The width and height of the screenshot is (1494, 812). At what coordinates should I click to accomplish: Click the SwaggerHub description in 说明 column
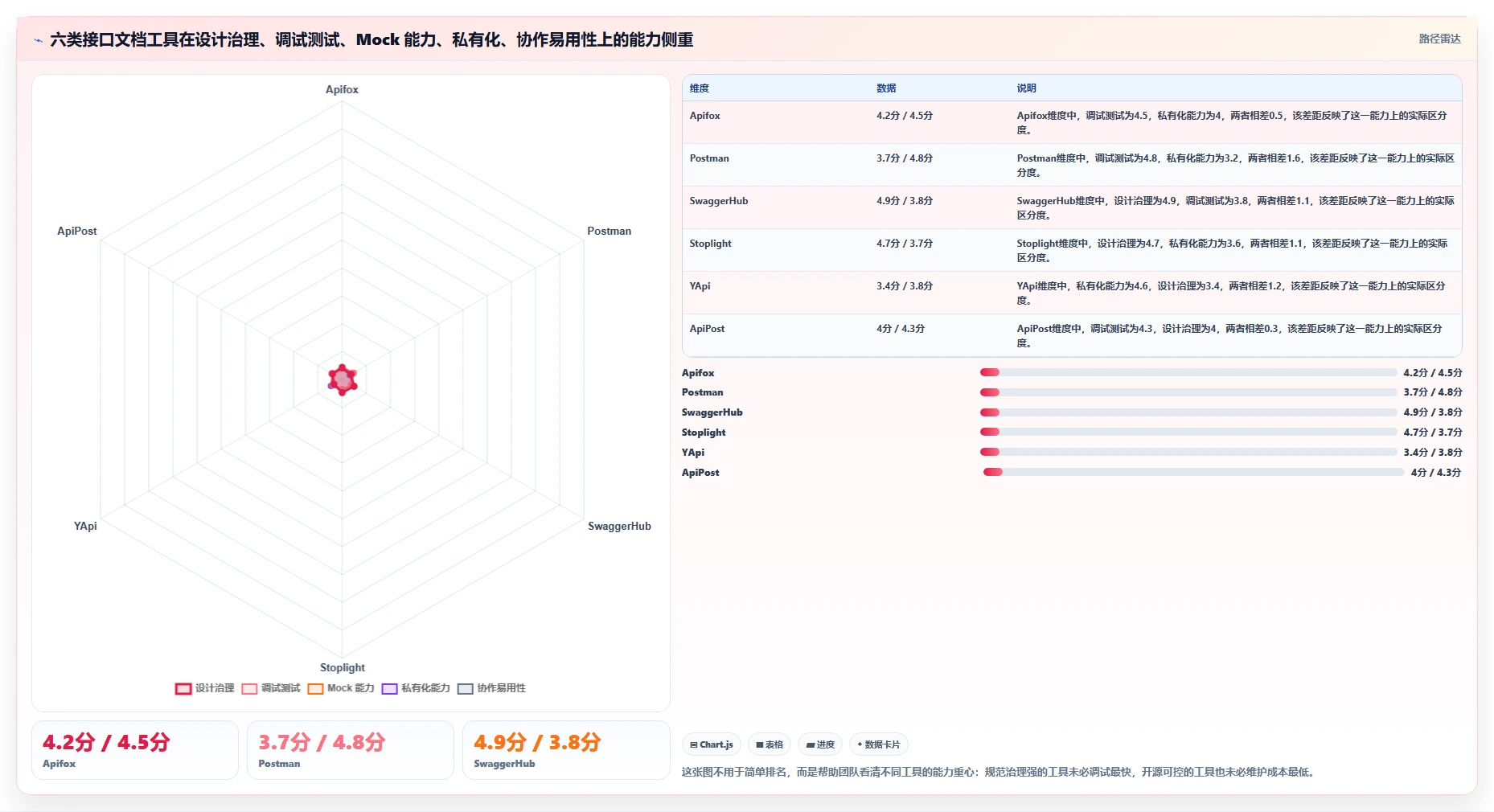click(1235, 208)
